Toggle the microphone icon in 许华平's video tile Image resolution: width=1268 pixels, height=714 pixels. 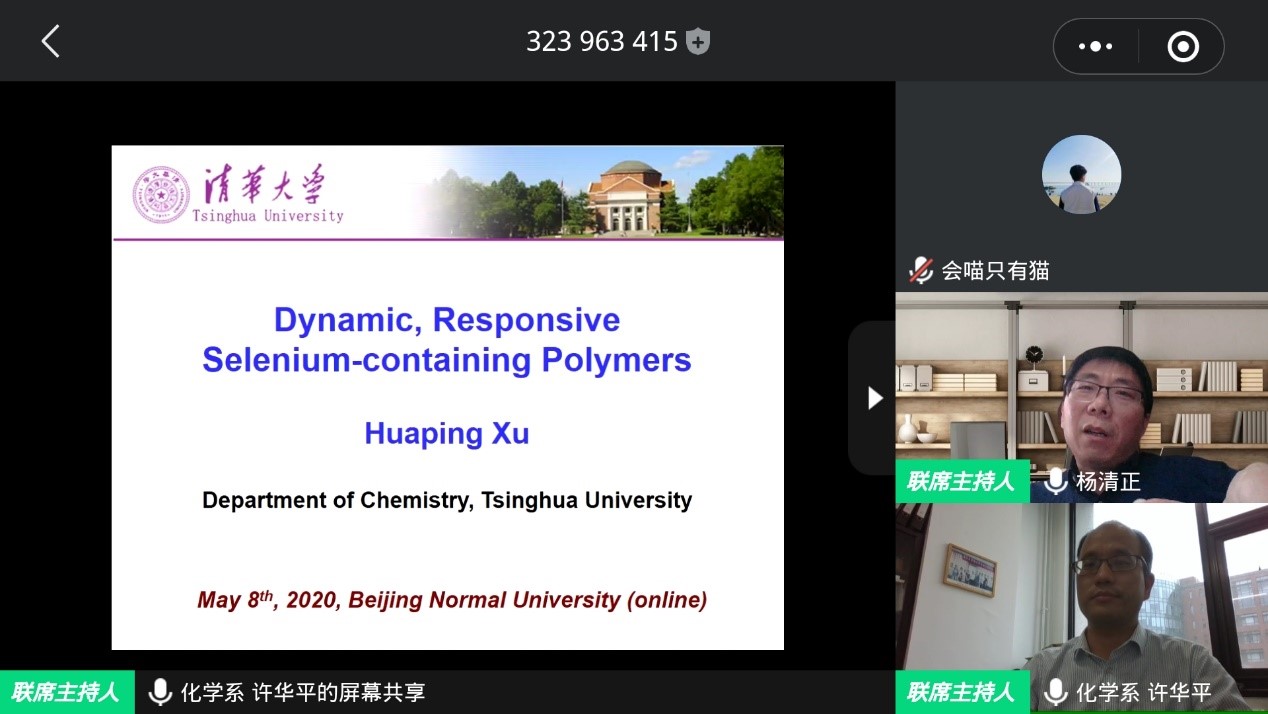click(x=1055, y=692)
